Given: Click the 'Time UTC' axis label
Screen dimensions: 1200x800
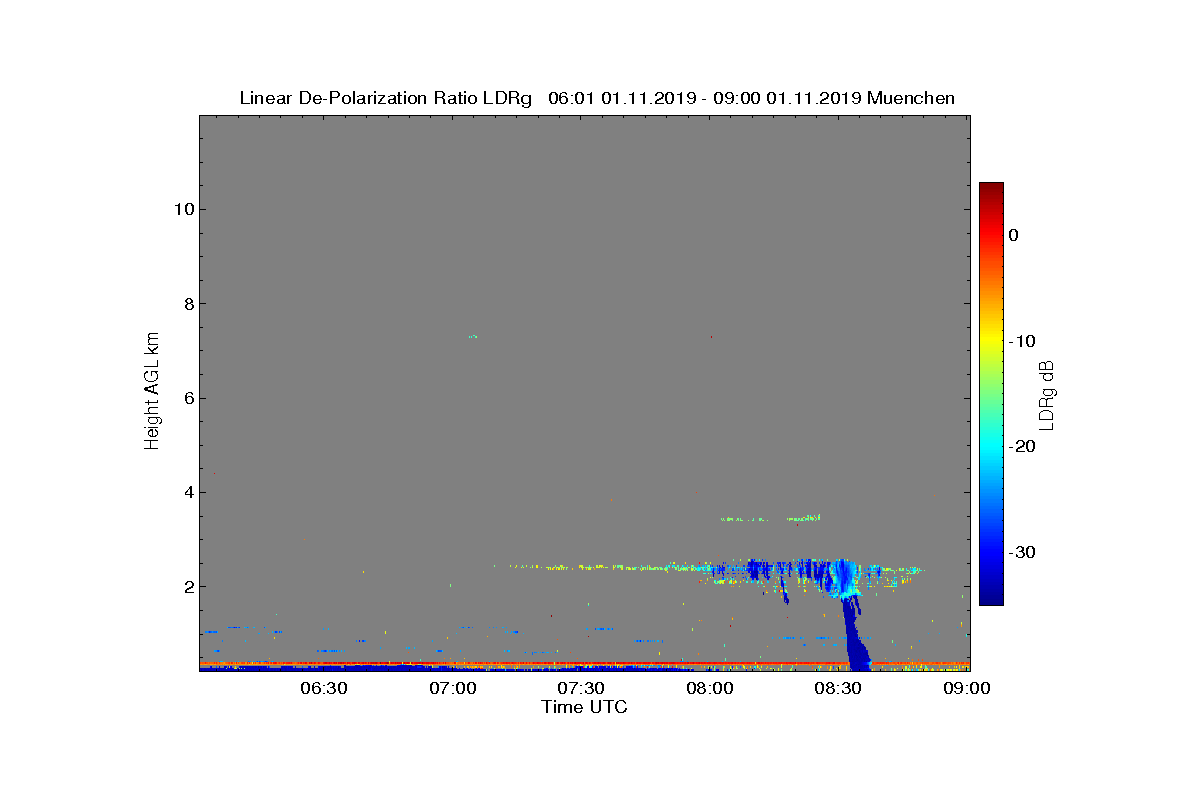Looking at the screenshot, I should click(x=585, y=707).
